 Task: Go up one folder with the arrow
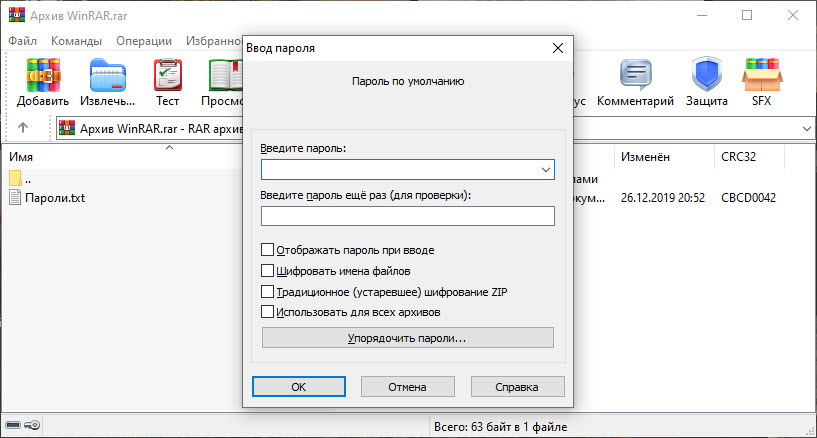click(x=23, y=128)
